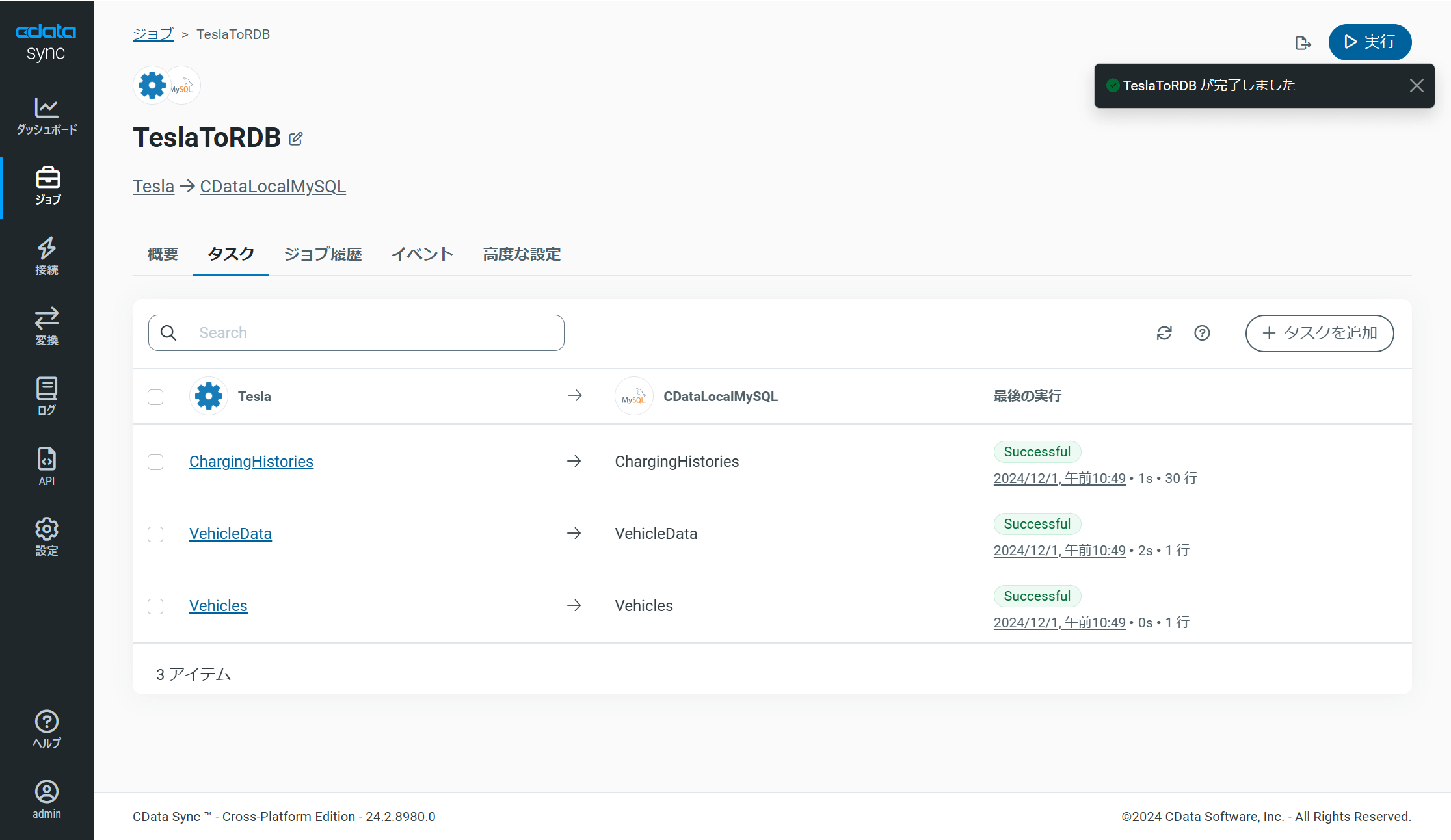Click the export icon beside 実行 button

point(1303,43)
